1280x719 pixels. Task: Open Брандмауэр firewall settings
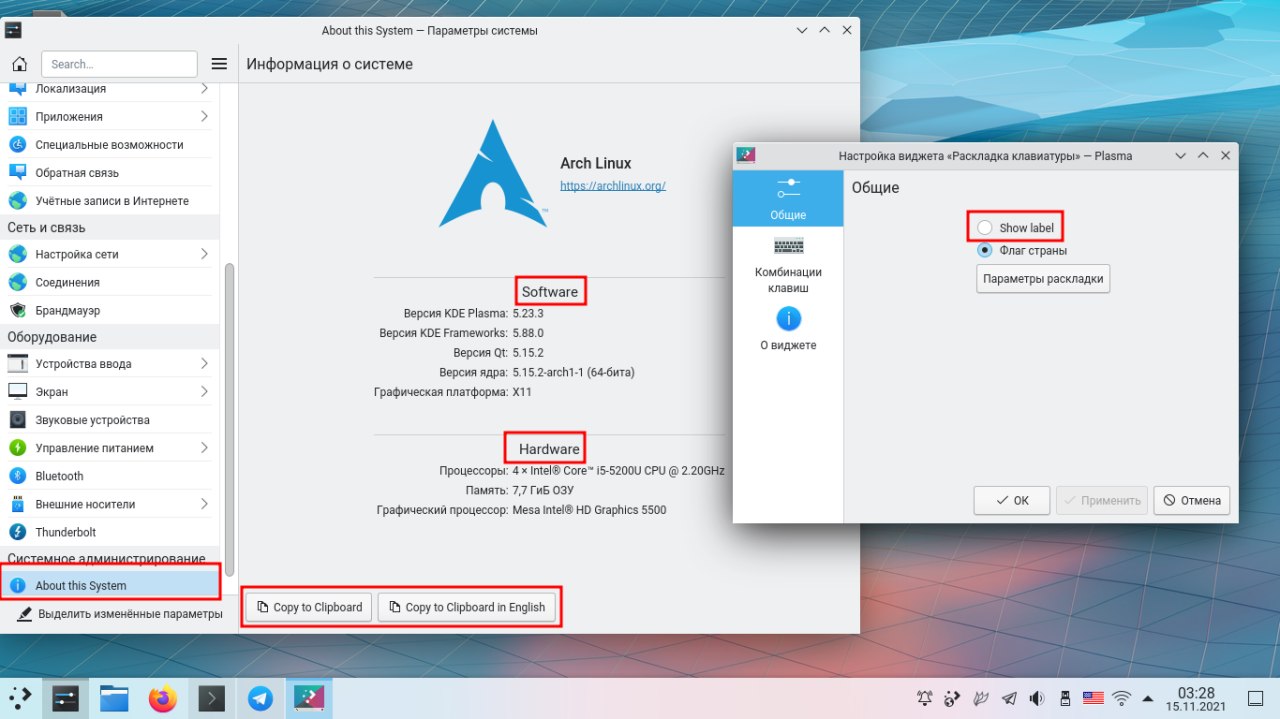click(x=109, y=310)
